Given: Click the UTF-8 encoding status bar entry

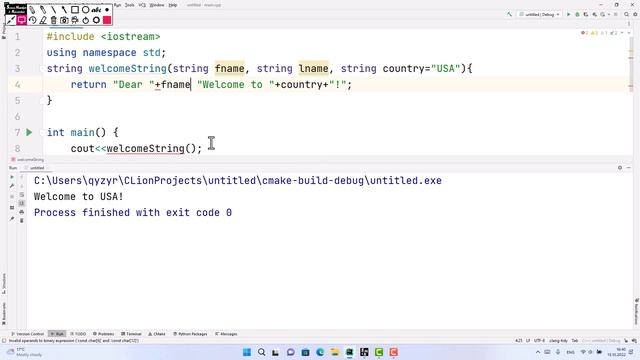Looking at the screenshot, I should point(539,340).
